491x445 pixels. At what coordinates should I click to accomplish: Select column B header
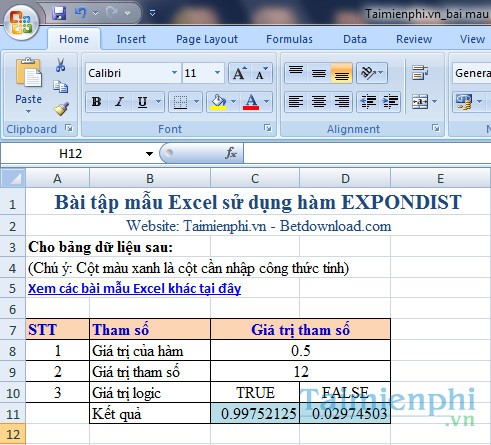coord(150,179)
